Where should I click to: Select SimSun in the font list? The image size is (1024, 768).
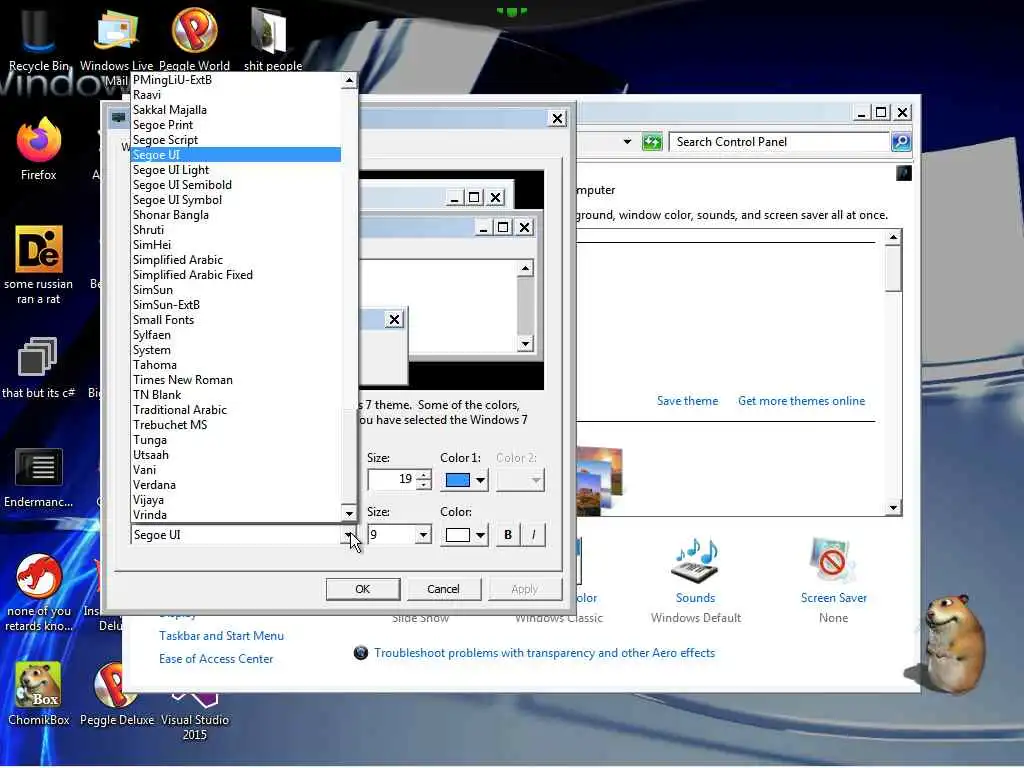(236, 290)
